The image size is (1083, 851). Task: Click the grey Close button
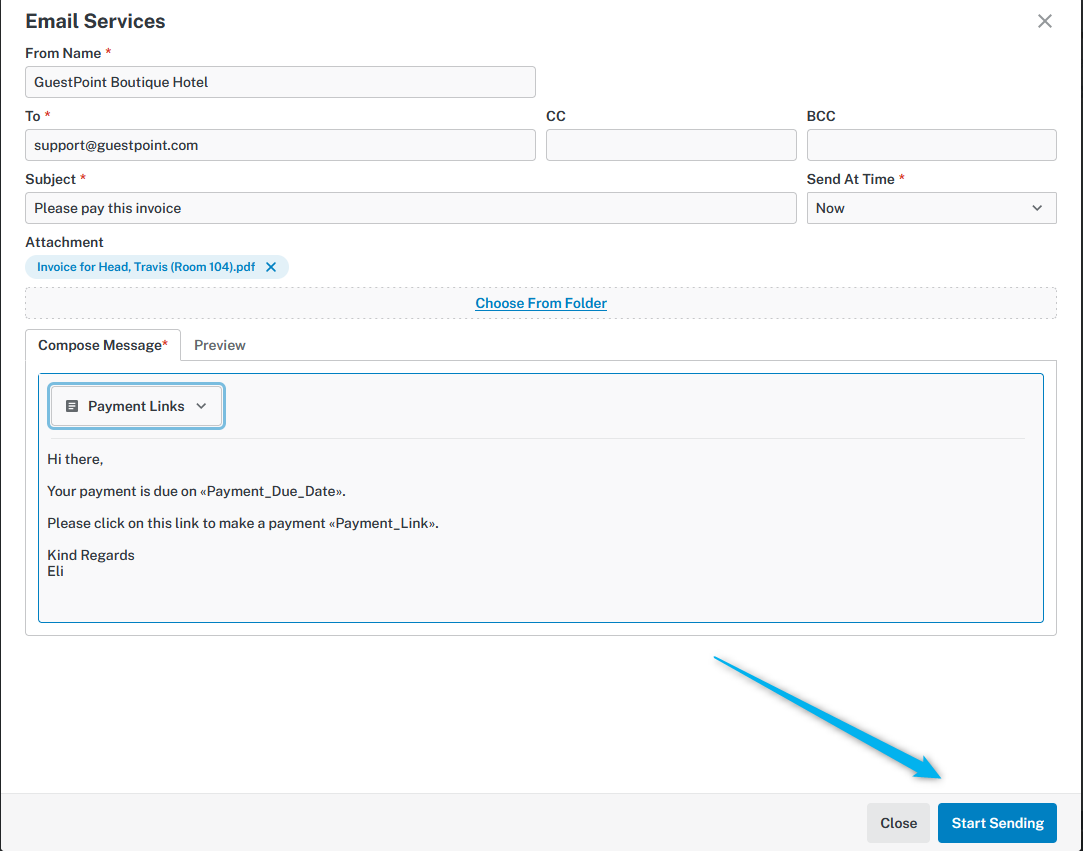pos(898,823)
